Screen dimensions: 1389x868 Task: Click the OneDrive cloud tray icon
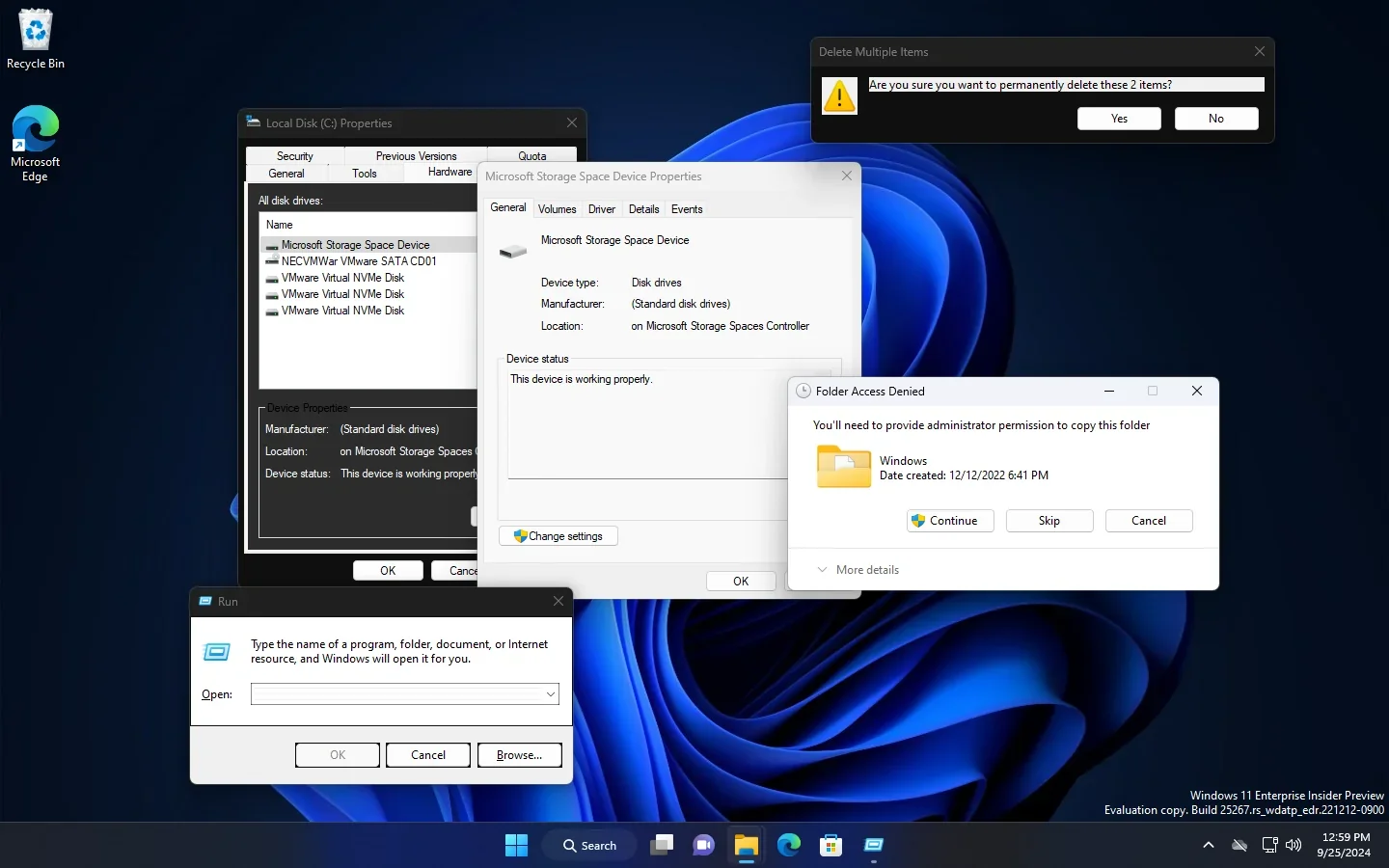coord(1239,846)
